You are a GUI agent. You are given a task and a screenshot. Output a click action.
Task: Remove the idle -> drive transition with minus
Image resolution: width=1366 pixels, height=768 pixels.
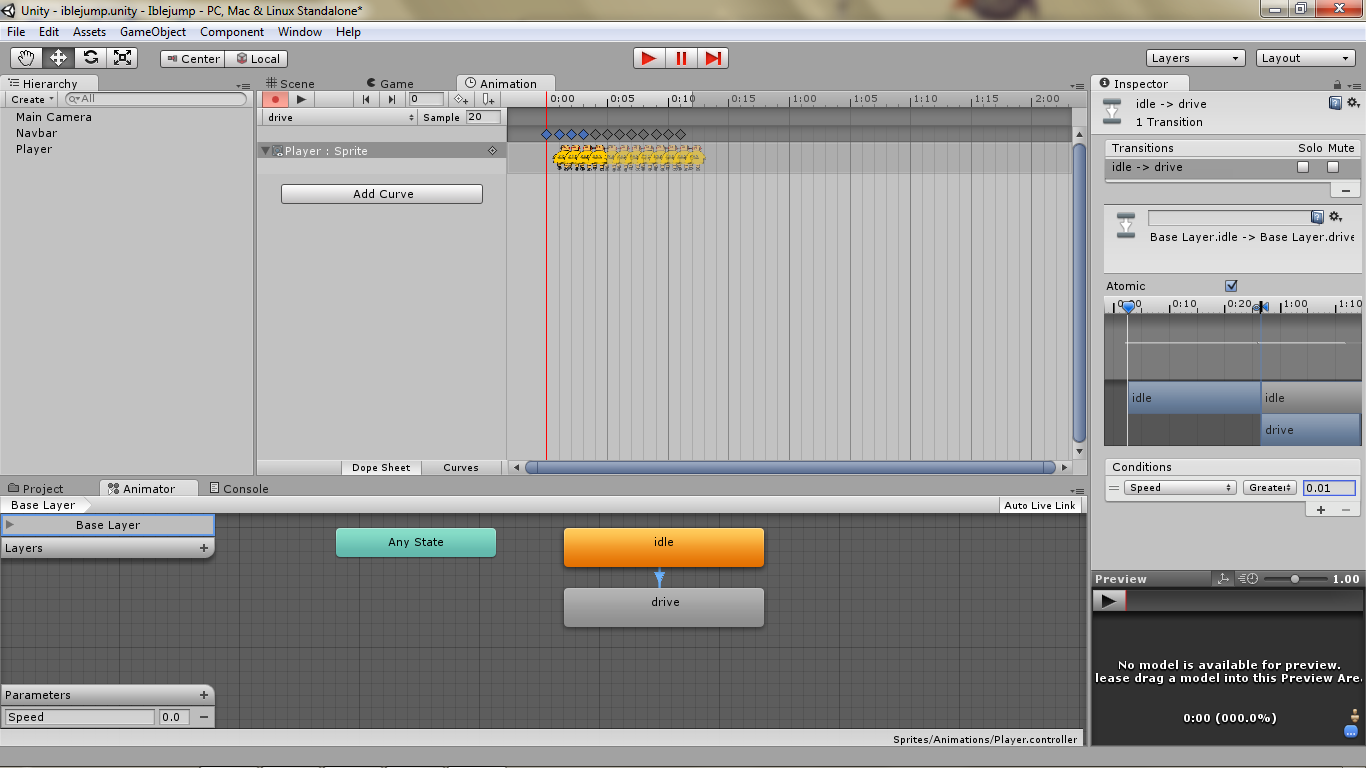[x=1346, y=190]
